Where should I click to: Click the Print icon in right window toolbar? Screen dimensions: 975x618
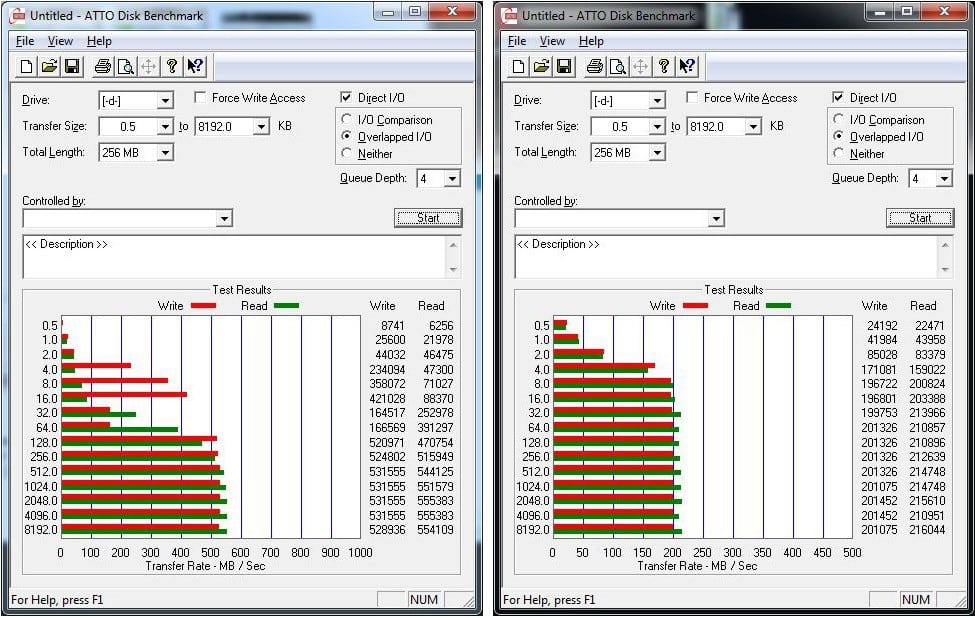click(593, 67)
